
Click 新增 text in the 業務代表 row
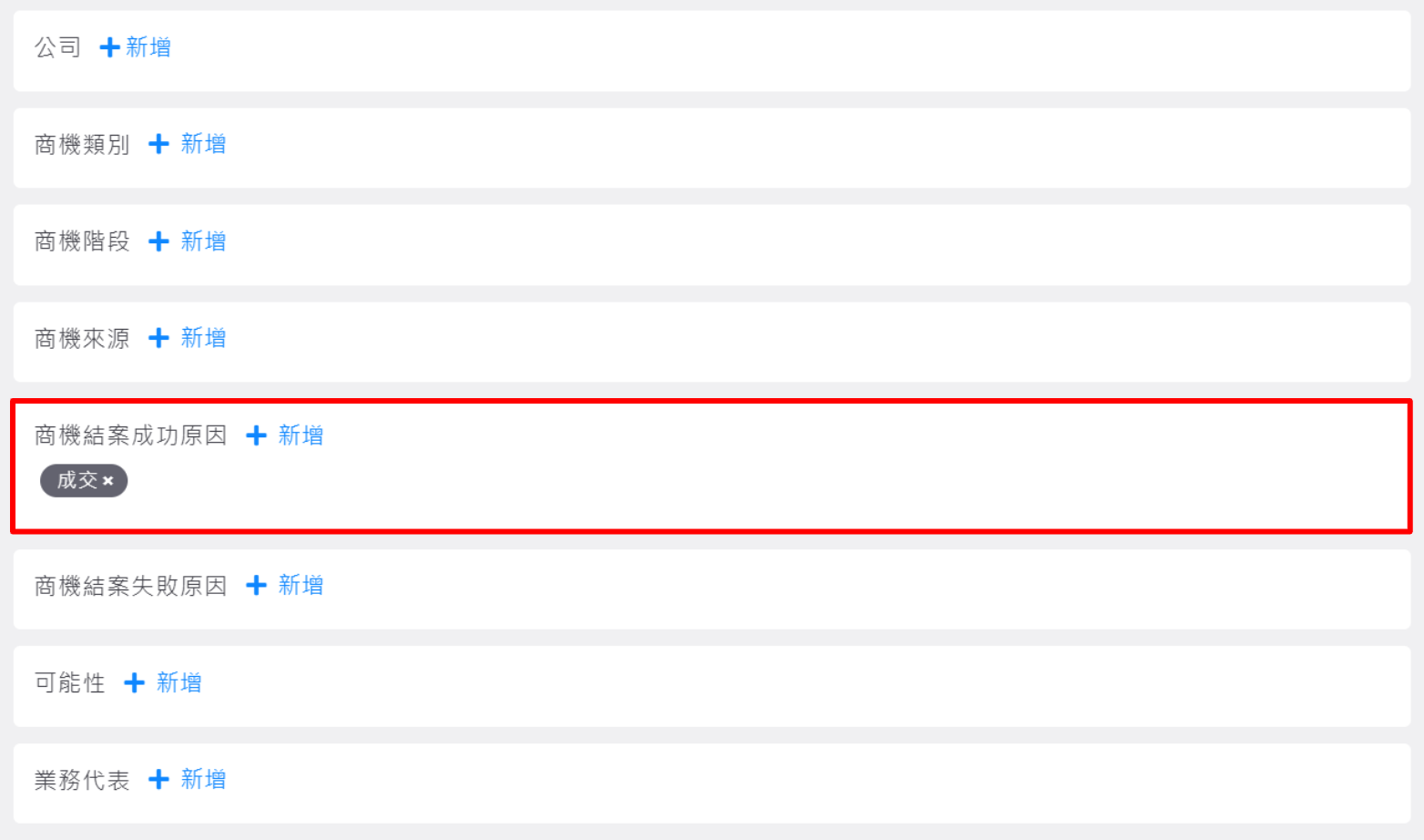[203, 780]
